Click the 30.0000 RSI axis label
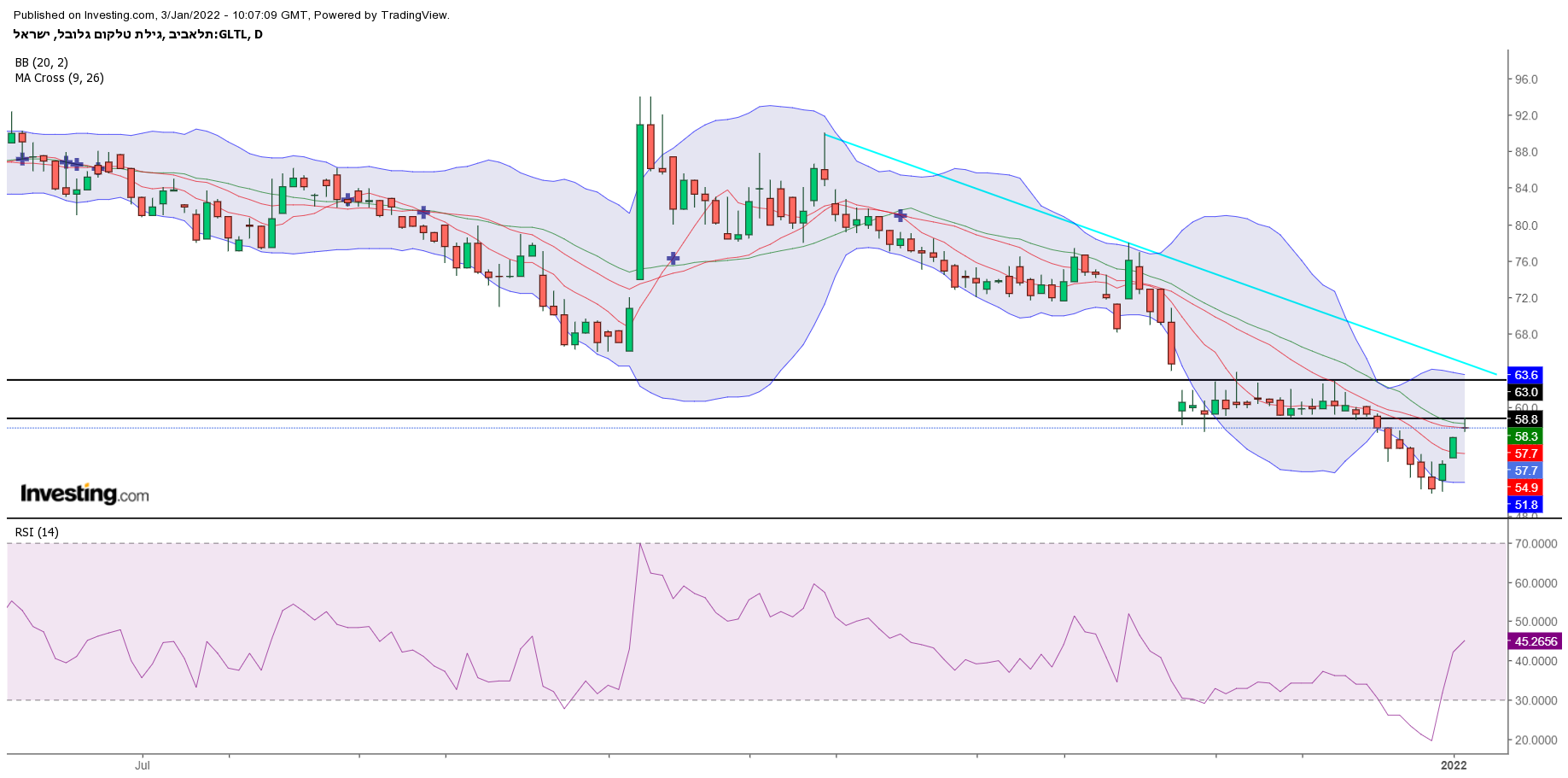Image resolution: width=1568 pixels, height=778 pixels. pyautogui.click(x=1536, y=700)
